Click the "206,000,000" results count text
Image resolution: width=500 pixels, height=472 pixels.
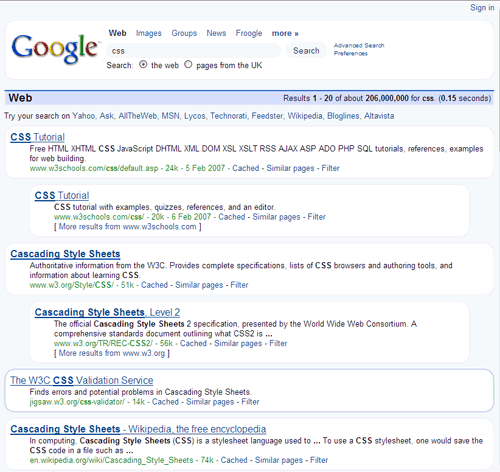[x=387, y=98]
